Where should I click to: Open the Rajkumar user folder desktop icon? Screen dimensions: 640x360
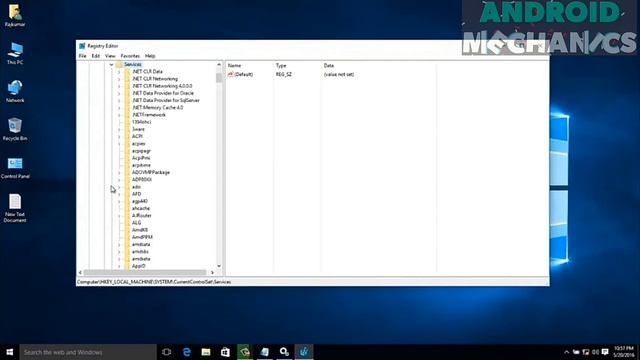15,16
